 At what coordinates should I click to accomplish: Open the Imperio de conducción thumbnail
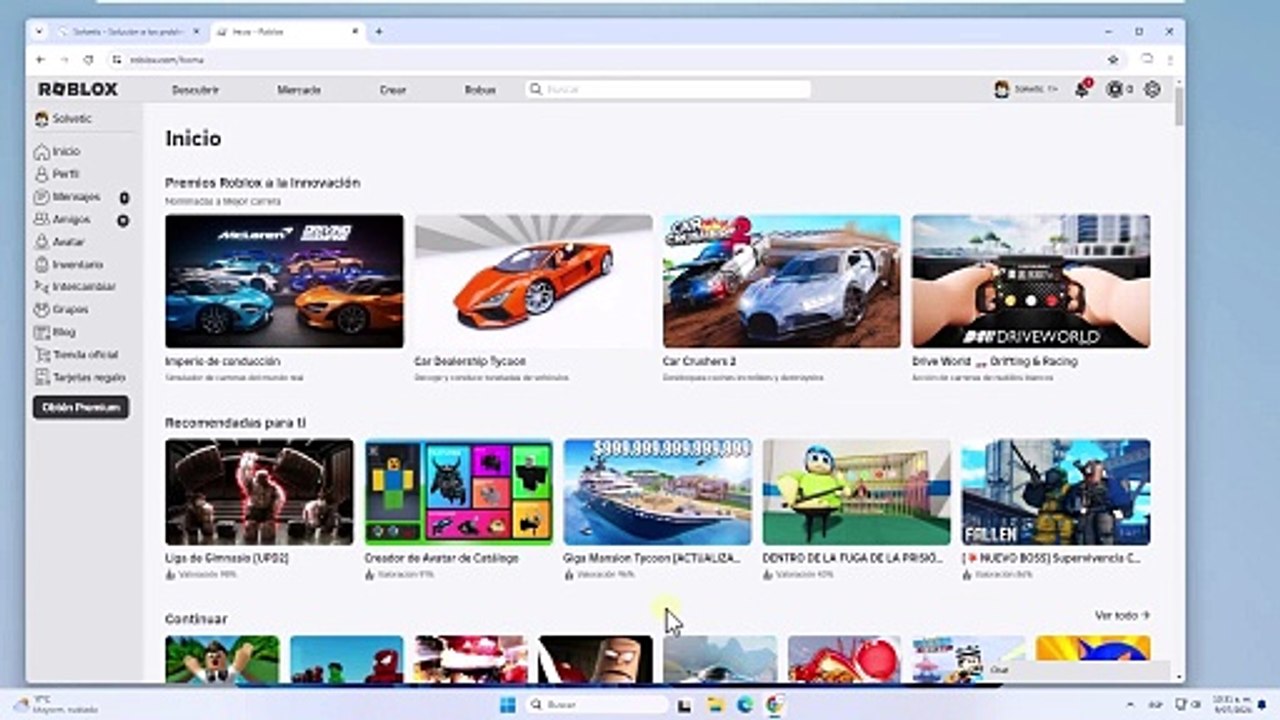pos(284,281)
